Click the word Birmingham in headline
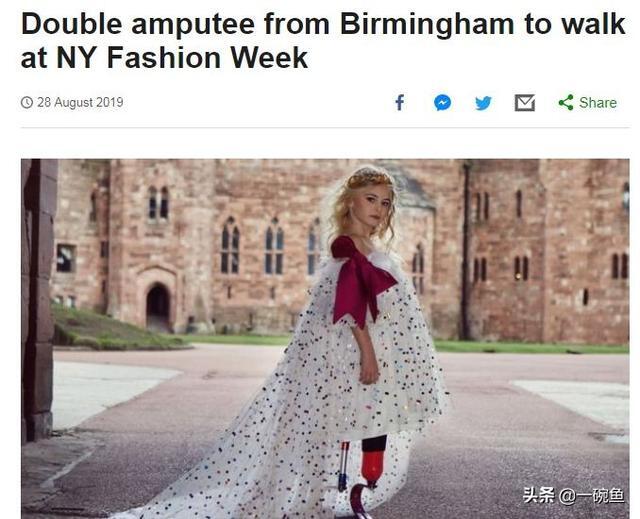Image resolution: width=640 pixels, height=519 pixels. [427, 24]
